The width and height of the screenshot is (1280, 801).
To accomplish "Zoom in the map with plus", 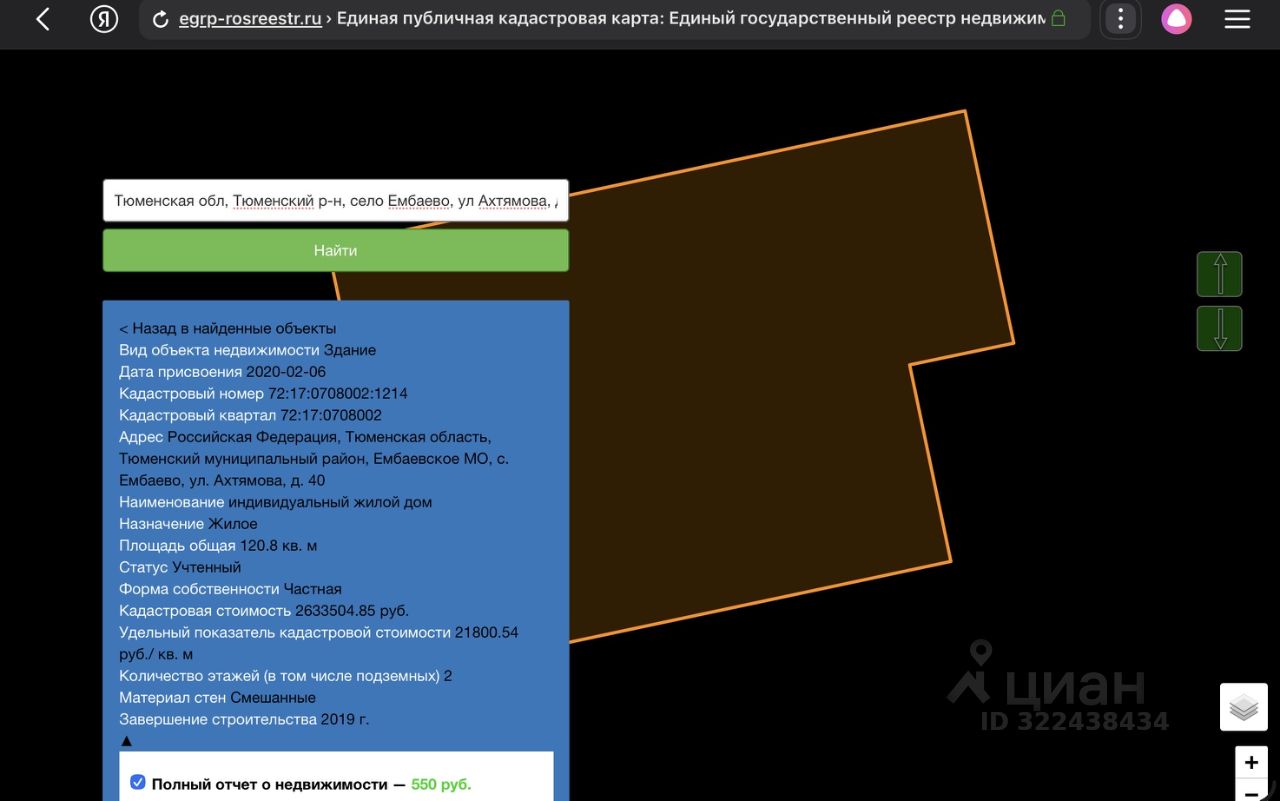I will point(1251,762).
